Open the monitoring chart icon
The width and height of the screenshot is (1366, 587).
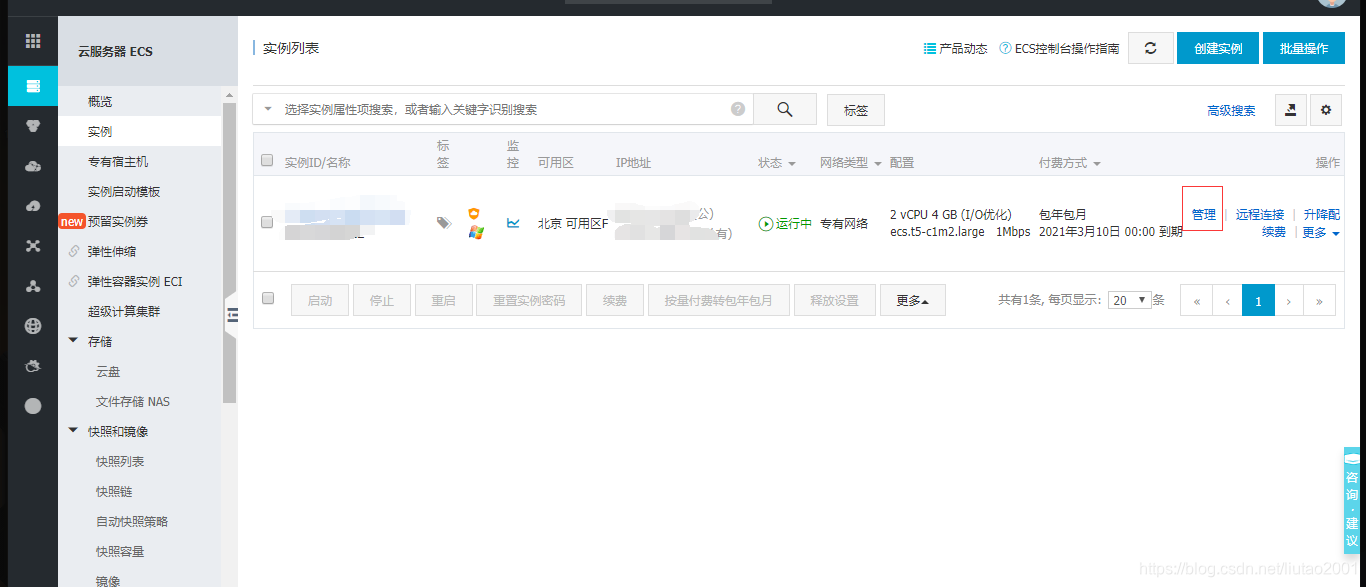point(513,223)
